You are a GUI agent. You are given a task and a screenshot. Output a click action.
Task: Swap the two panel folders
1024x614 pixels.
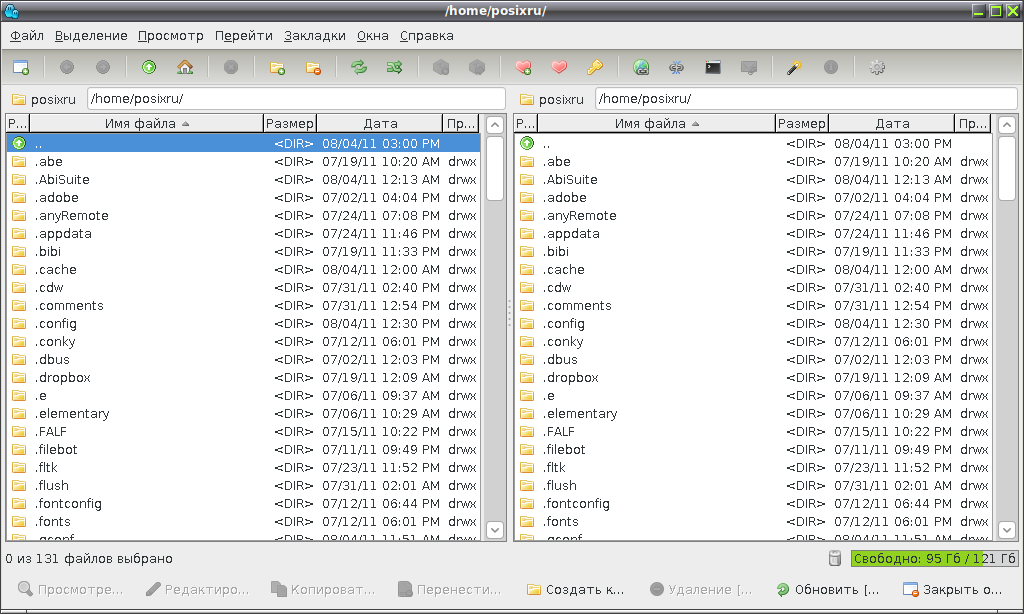[x=359, y=67]
